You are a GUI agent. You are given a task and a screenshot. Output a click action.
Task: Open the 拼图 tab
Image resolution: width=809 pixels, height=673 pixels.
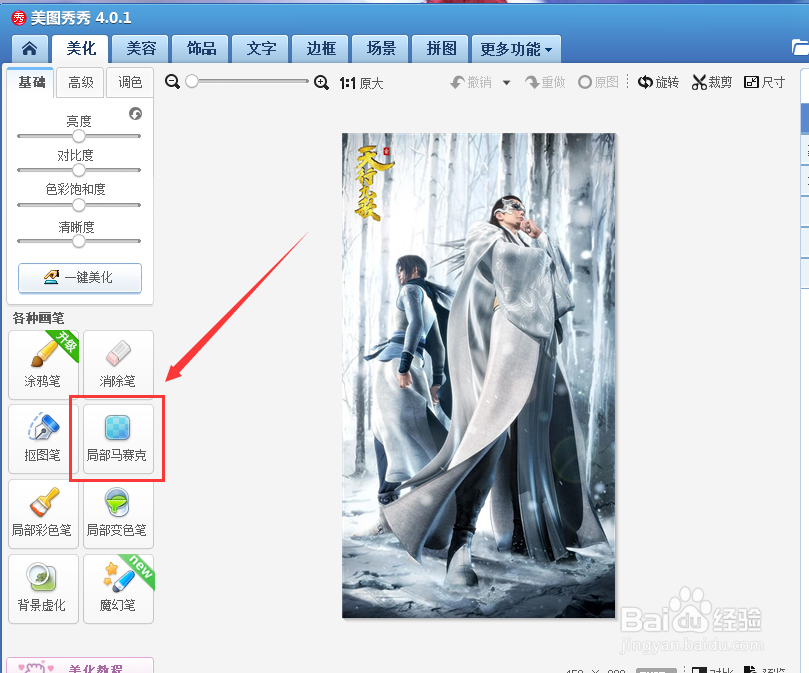pos(440,49)
